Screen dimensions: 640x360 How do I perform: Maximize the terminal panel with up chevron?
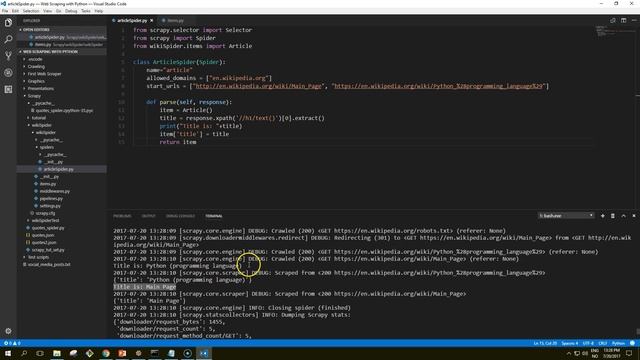[623, 216]
